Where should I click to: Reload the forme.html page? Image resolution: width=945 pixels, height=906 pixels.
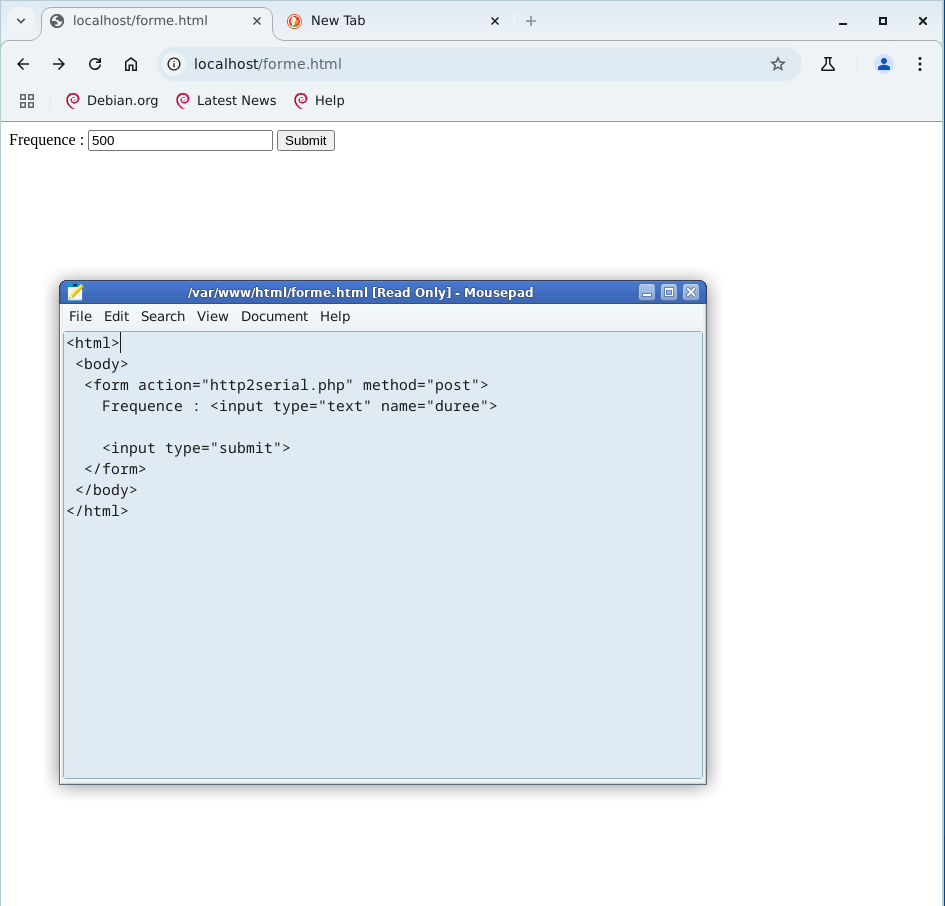pos(95,64)
